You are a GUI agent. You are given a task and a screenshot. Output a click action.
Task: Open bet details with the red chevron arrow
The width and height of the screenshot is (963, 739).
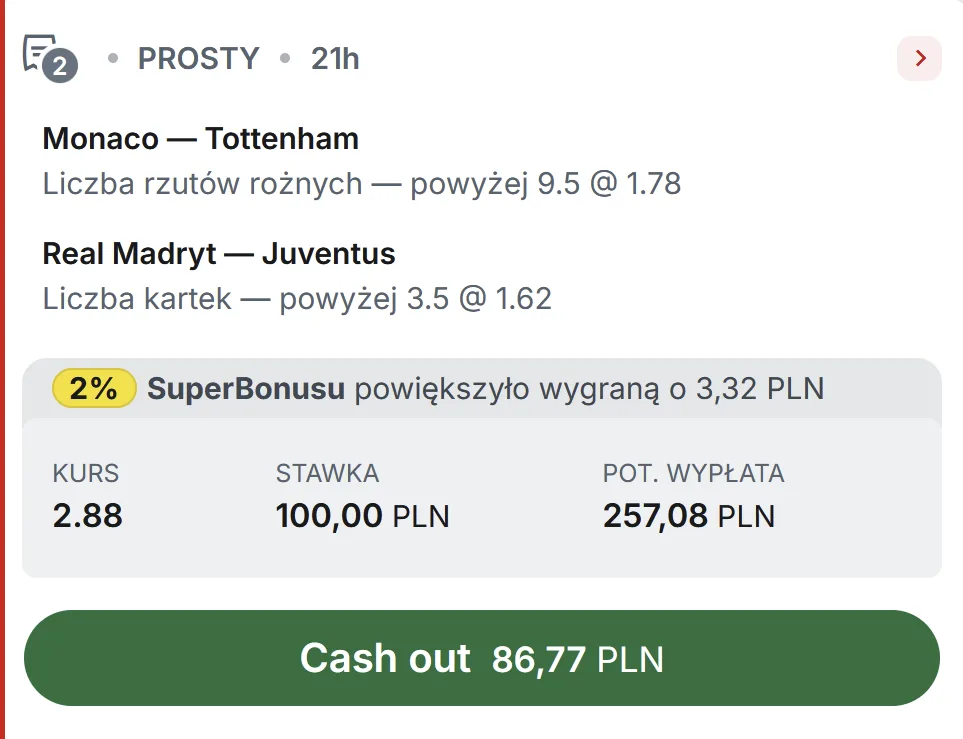pos(920,59)
